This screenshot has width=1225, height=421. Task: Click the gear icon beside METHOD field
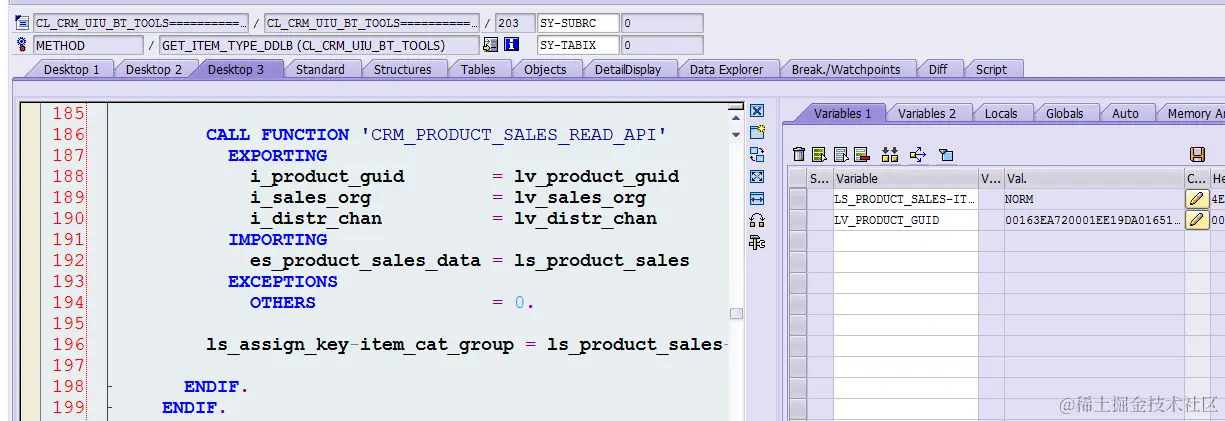(21, 45)
